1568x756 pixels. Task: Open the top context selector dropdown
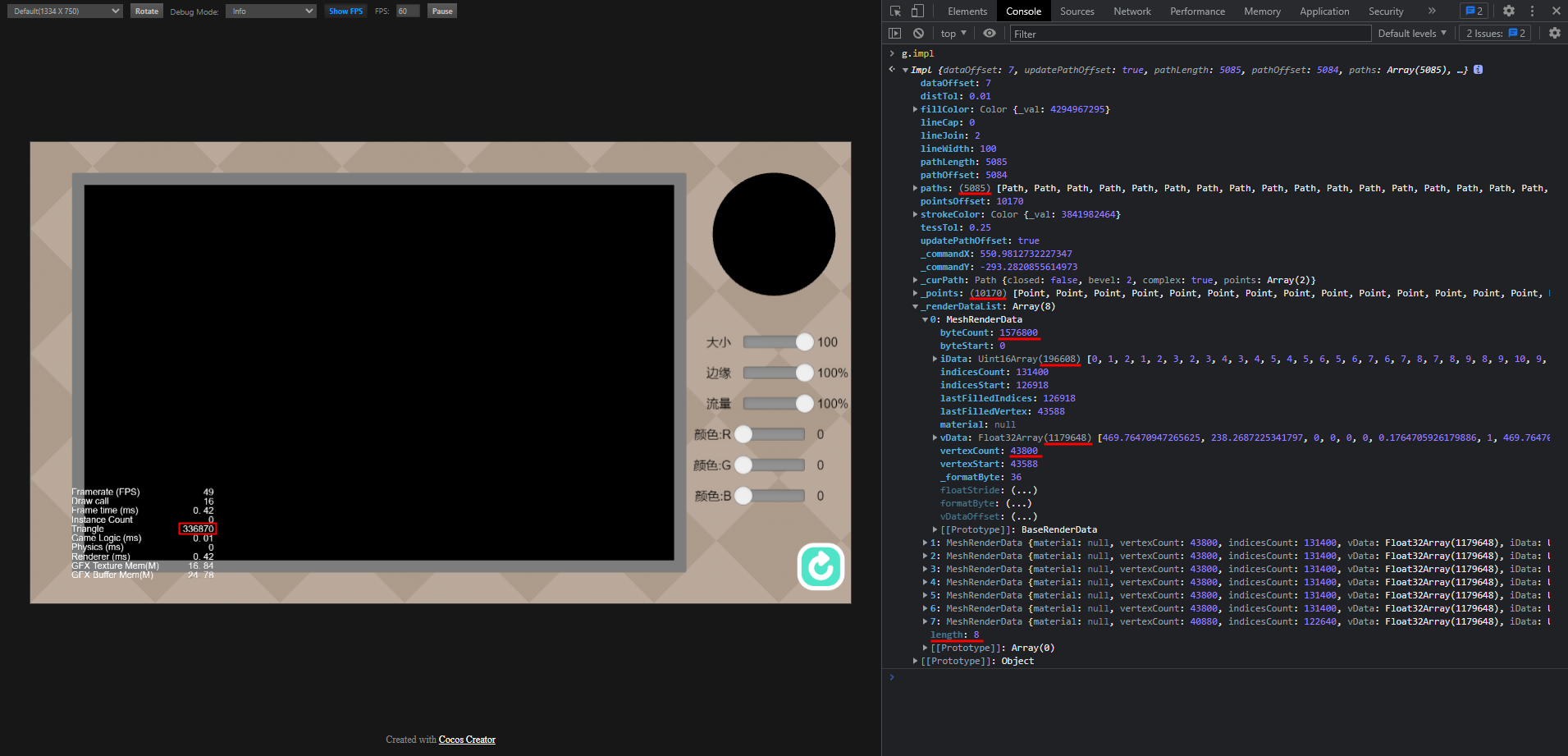click(x=953, y=34)
